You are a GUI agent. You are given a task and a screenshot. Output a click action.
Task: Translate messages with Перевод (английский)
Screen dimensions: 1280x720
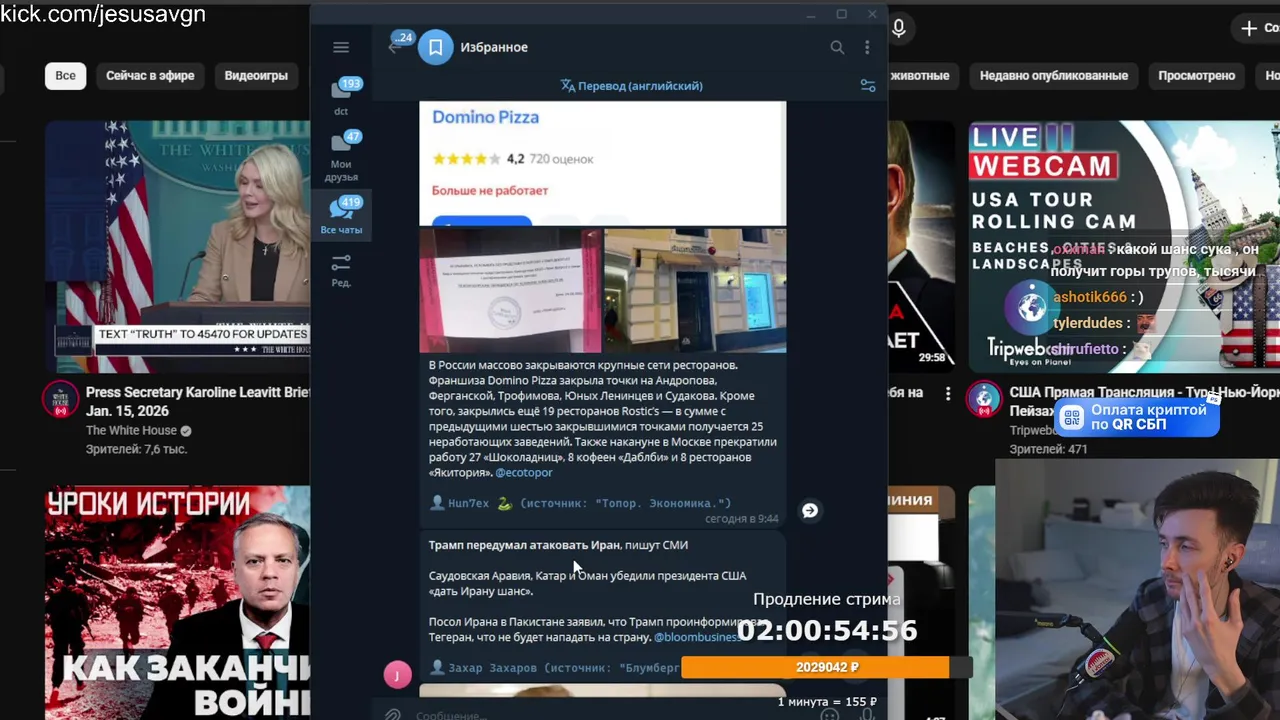click(631, 86)
